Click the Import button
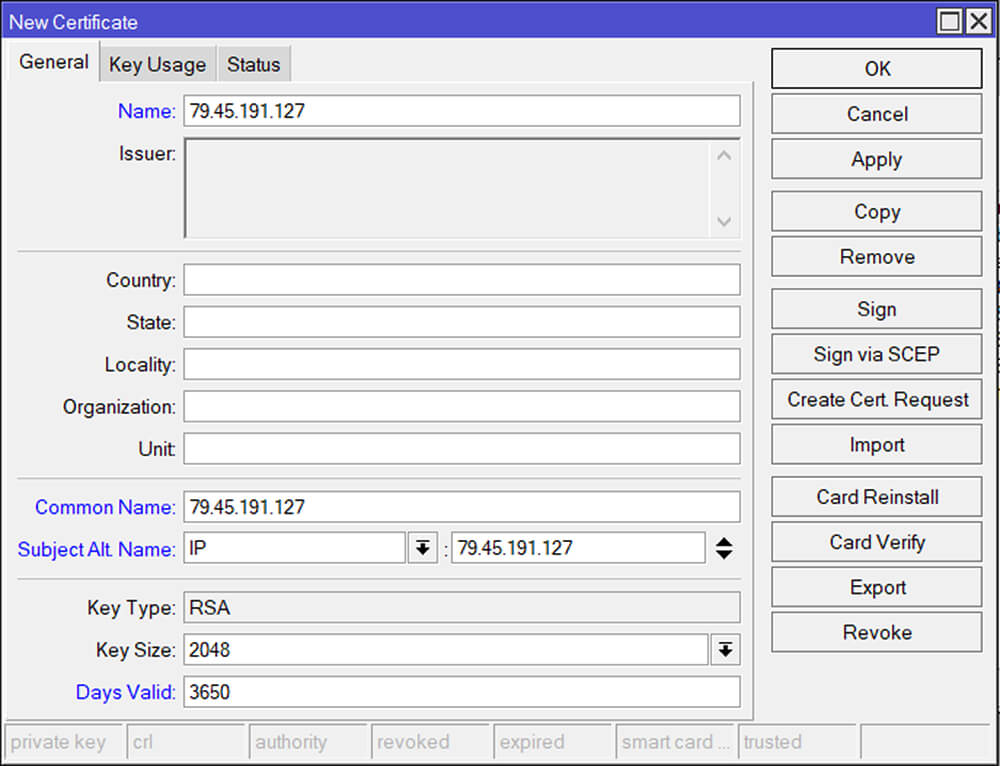 point(876,445)
